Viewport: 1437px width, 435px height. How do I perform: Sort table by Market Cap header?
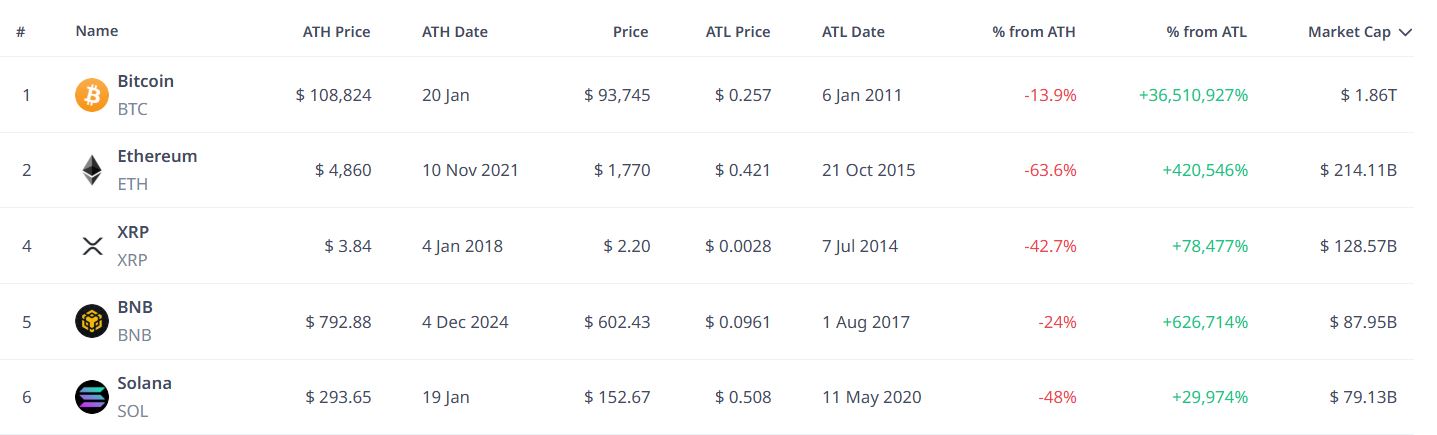point(1349,32)
